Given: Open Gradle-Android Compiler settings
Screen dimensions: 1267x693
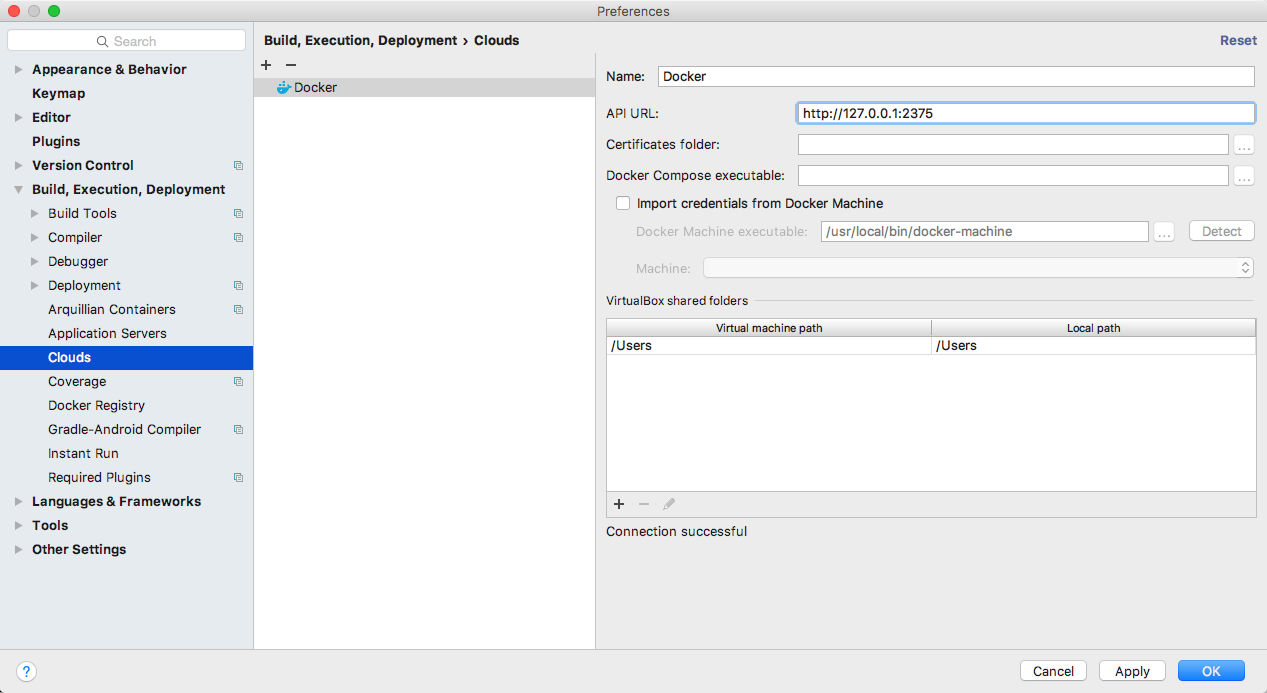Looking at the screenshot, I should tap(124, 429).
